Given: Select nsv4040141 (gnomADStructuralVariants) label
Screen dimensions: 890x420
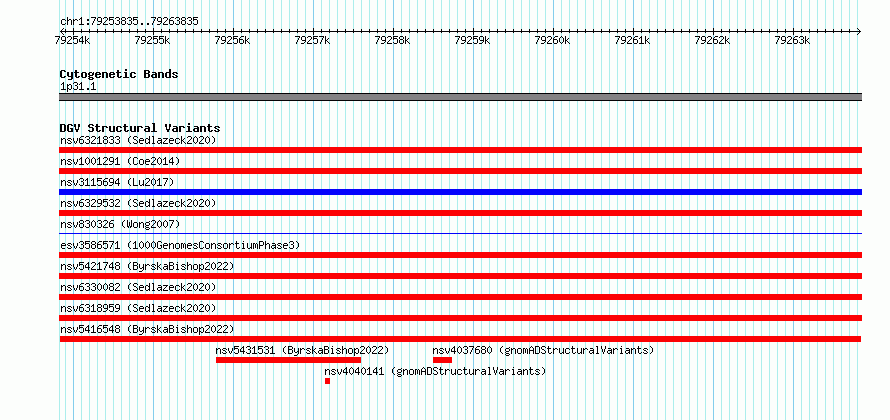Looking at the screenshot, I should click(435, 371).
